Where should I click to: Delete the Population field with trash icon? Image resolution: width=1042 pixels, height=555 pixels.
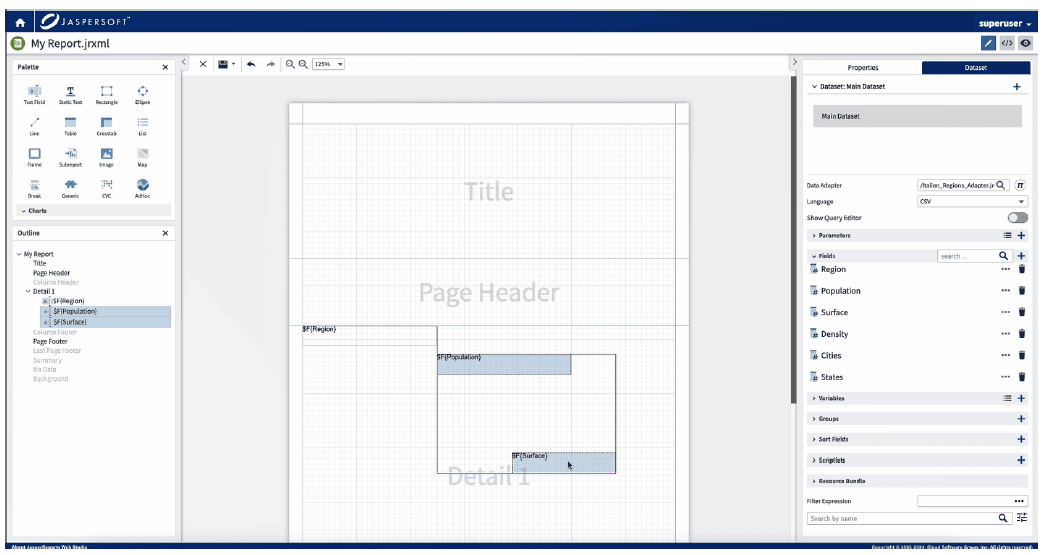1021,291
